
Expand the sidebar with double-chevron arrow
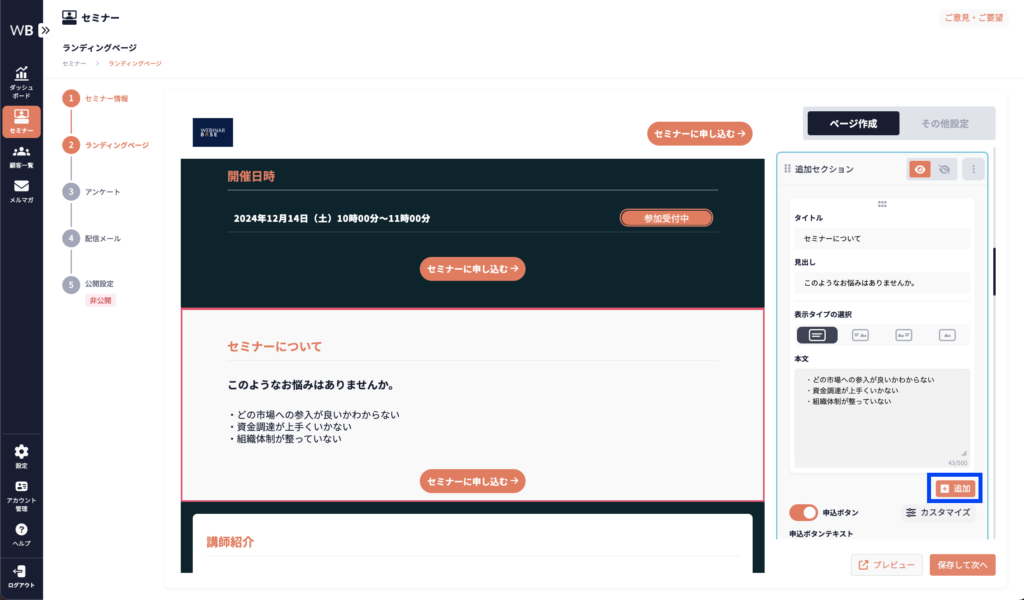[x=44, y=30]
